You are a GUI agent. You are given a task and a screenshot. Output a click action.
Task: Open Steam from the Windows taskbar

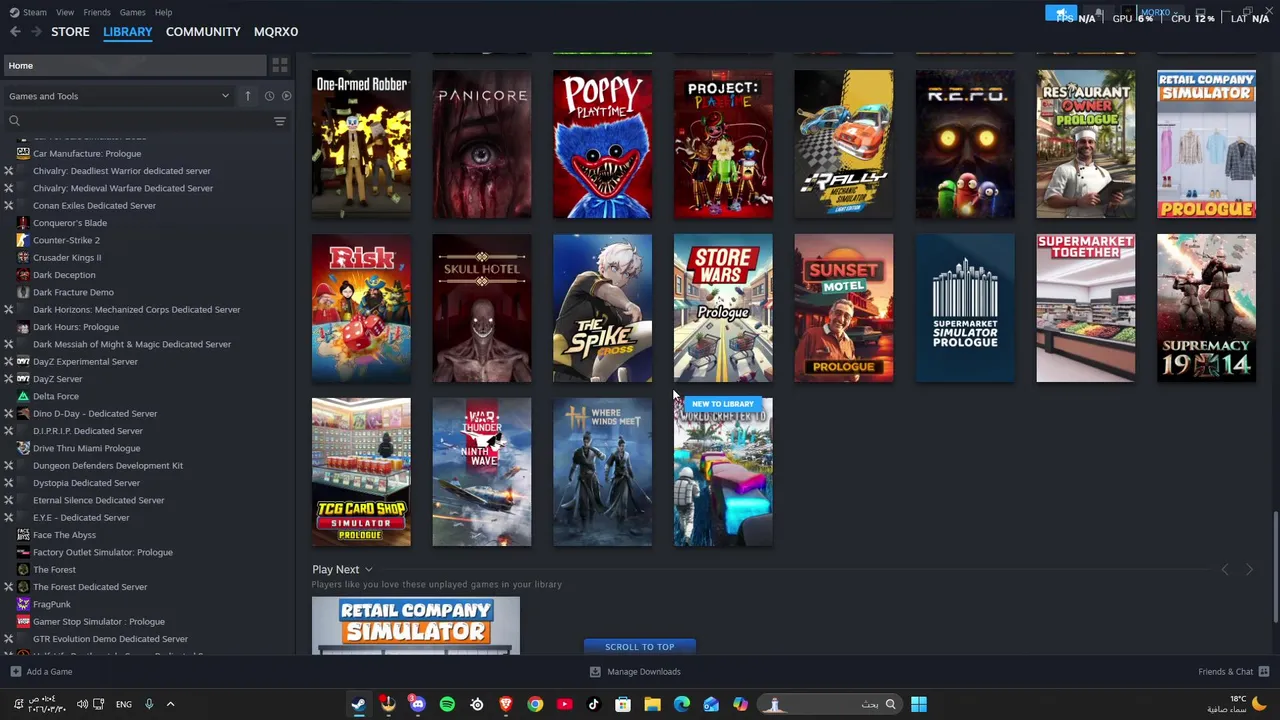point(358,704)
